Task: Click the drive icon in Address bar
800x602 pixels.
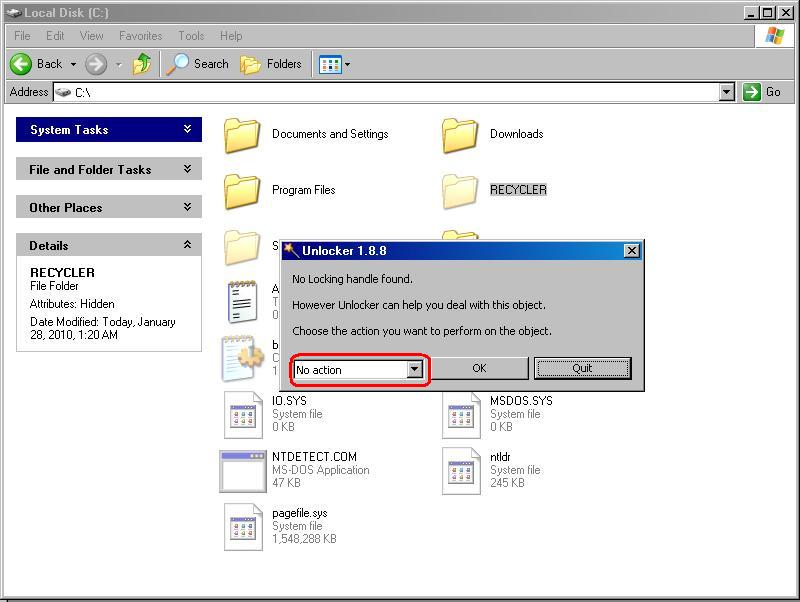Action: point(63,92)
